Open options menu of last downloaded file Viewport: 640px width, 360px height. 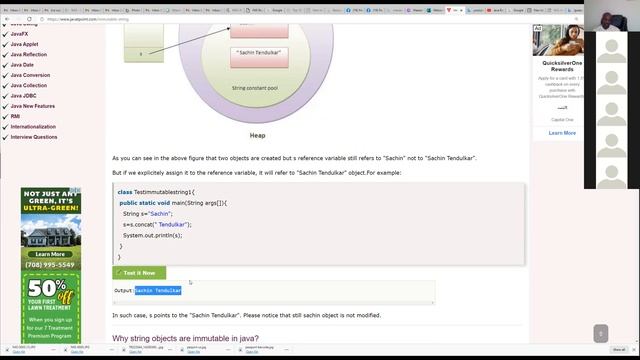286,350
